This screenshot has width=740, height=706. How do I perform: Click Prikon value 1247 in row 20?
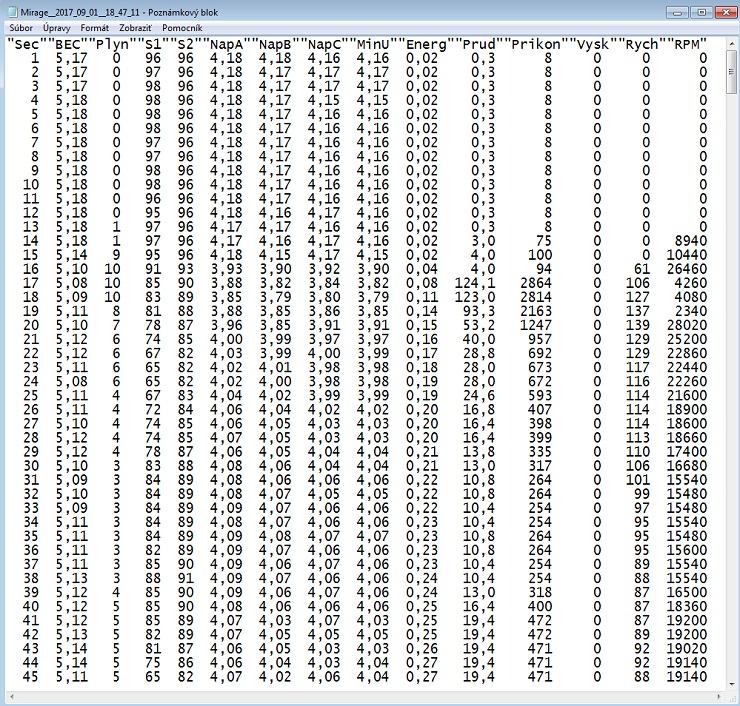pos(536,325)
